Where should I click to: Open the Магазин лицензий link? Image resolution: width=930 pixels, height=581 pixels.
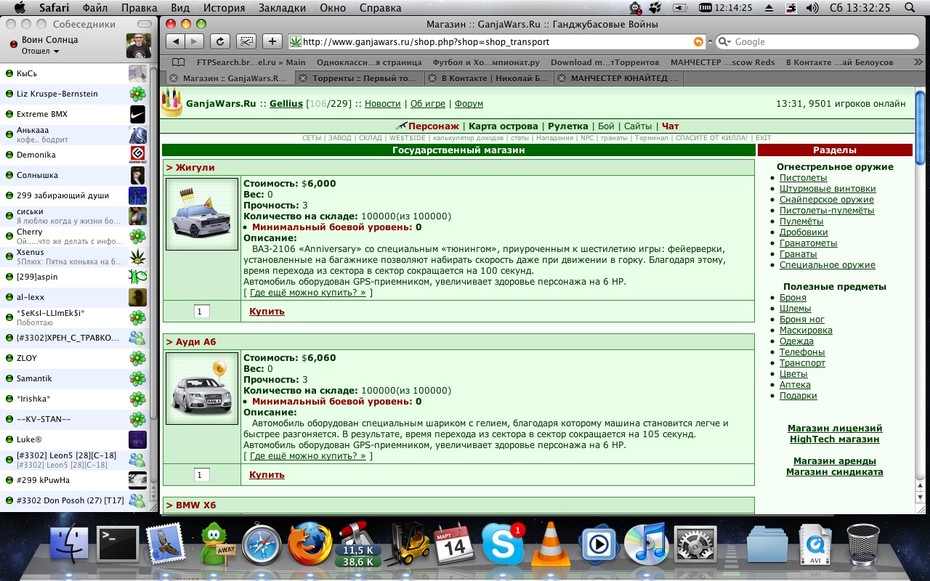tap(835, 428)
